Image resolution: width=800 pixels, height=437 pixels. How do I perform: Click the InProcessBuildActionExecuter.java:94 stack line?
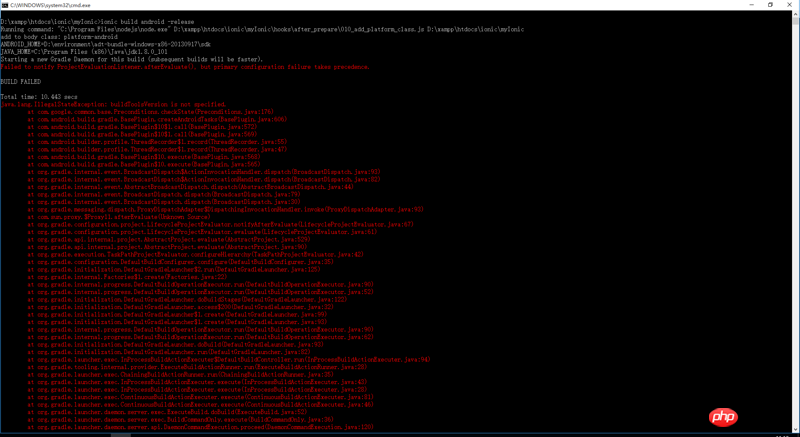click(x=229, y=359)
